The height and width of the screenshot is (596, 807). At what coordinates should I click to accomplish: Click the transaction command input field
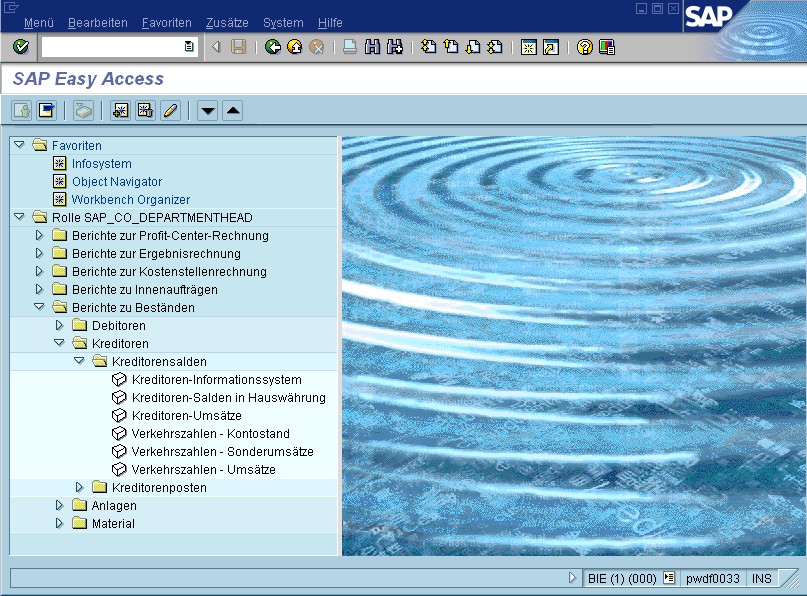click(112, 47)
